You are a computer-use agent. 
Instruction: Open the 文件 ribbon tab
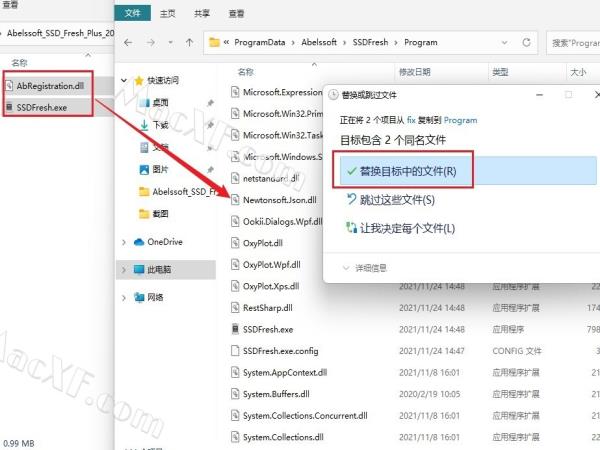tap(132, 14)
